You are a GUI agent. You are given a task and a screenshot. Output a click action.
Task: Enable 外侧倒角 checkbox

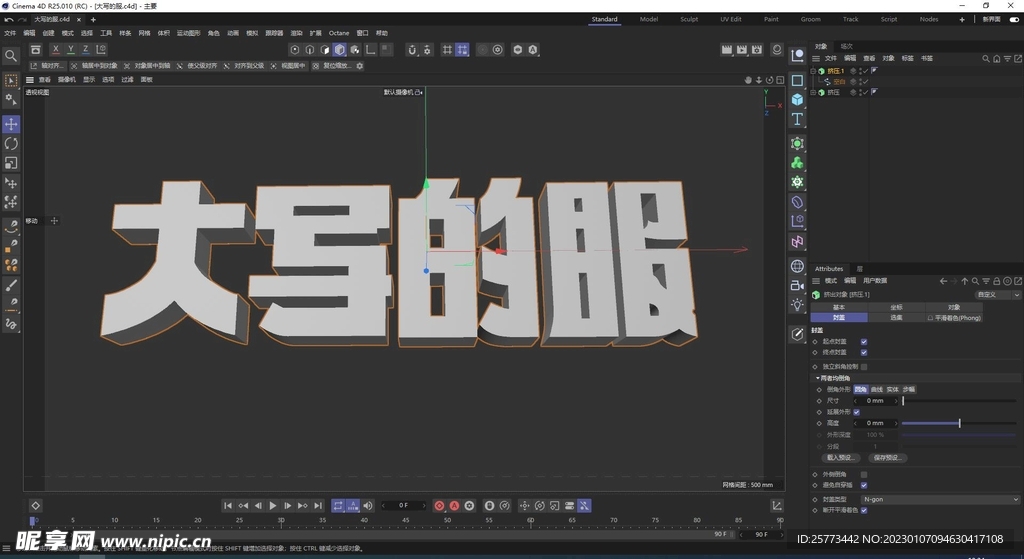click(864, 474)
